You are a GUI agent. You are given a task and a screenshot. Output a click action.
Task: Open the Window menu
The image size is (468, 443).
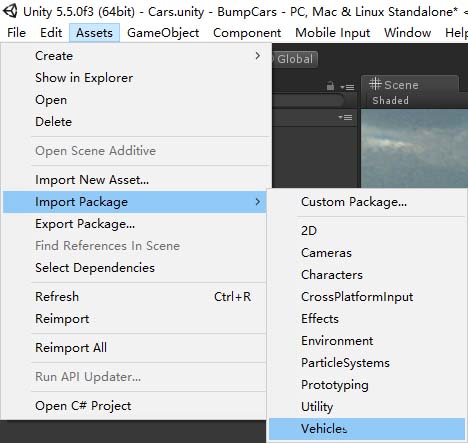coord(407,33)
